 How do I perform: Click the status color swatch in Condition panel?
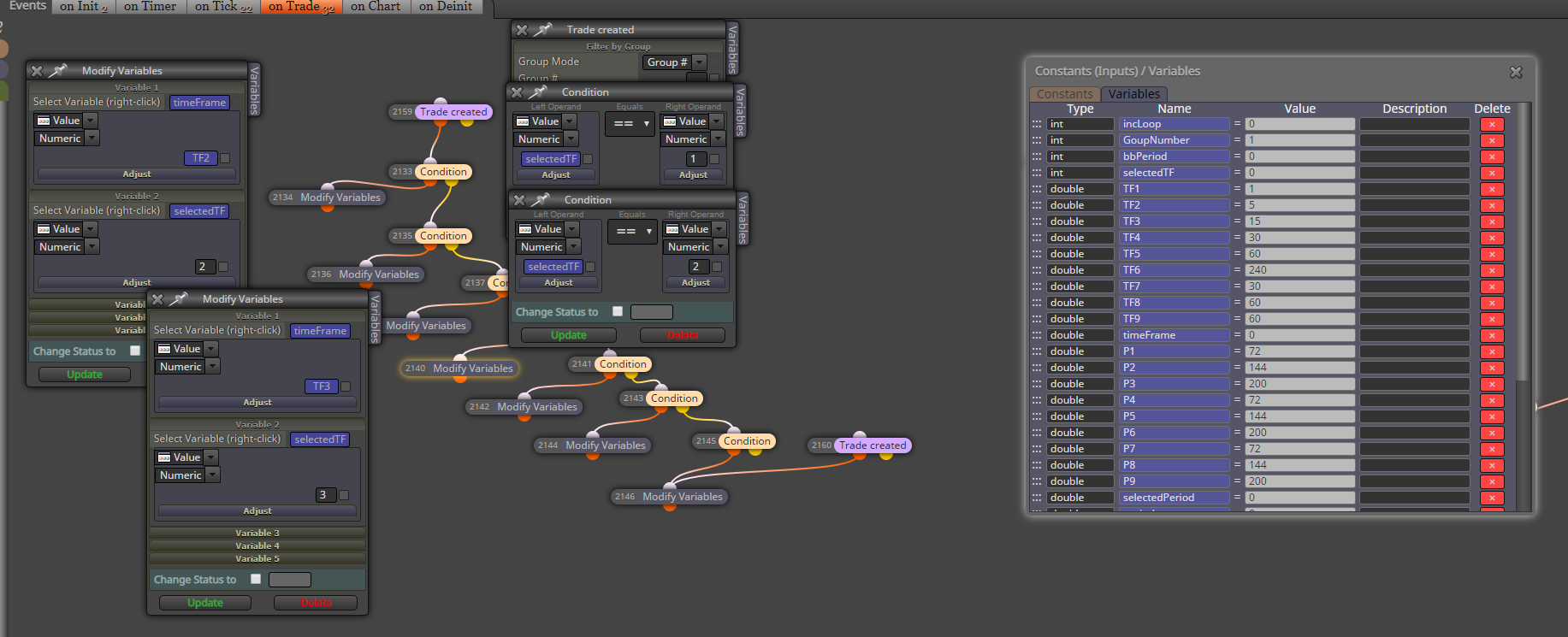tap(652, 312)
